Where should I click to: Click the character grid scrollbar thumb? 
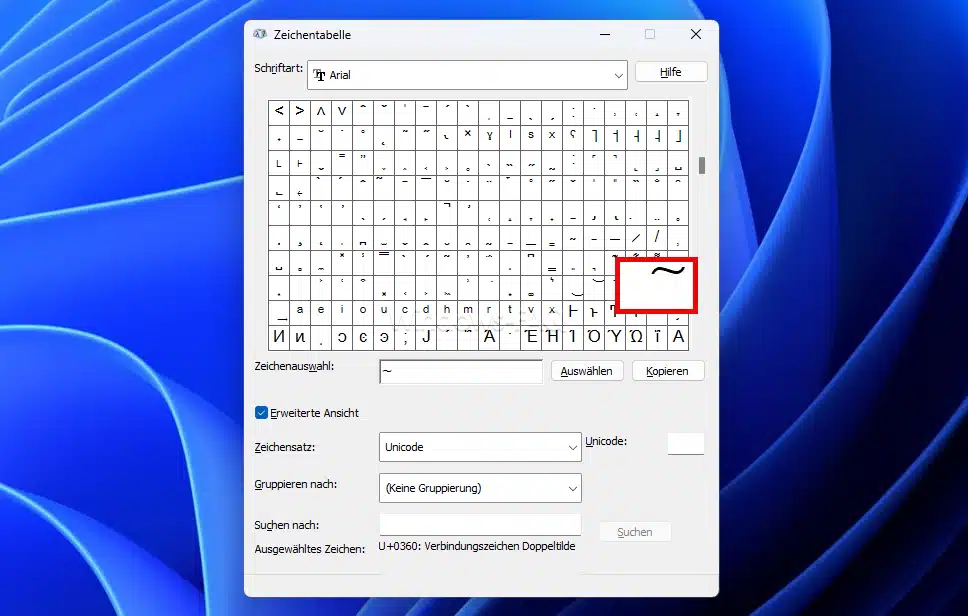pyautogui.click(x=702, y=165)
